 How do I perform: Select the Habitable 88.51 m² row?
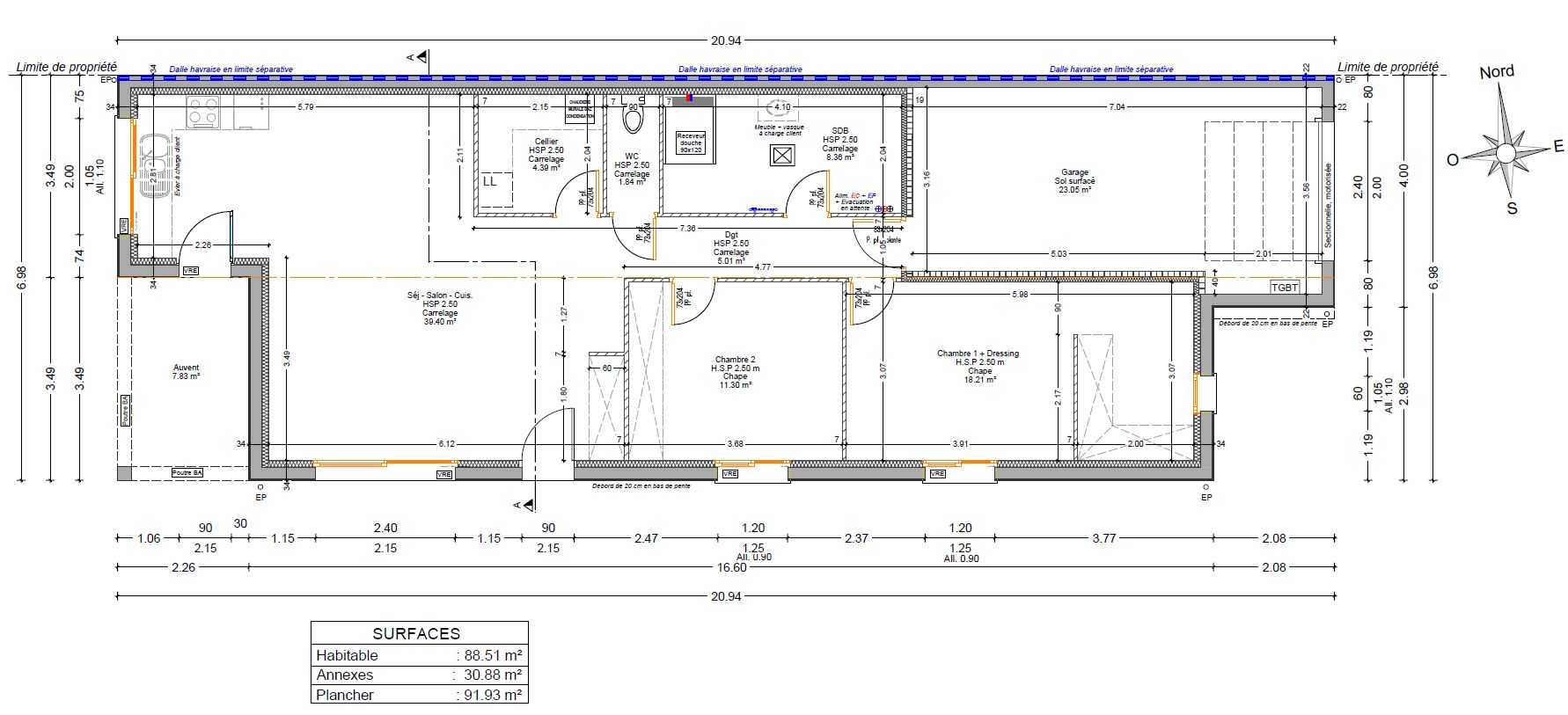coord(419,655)
